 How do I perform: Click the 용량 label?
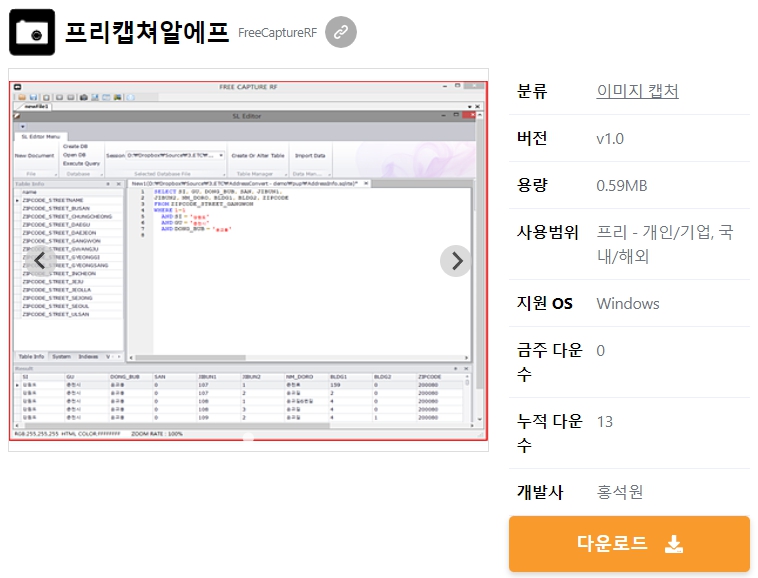[532, 185]
